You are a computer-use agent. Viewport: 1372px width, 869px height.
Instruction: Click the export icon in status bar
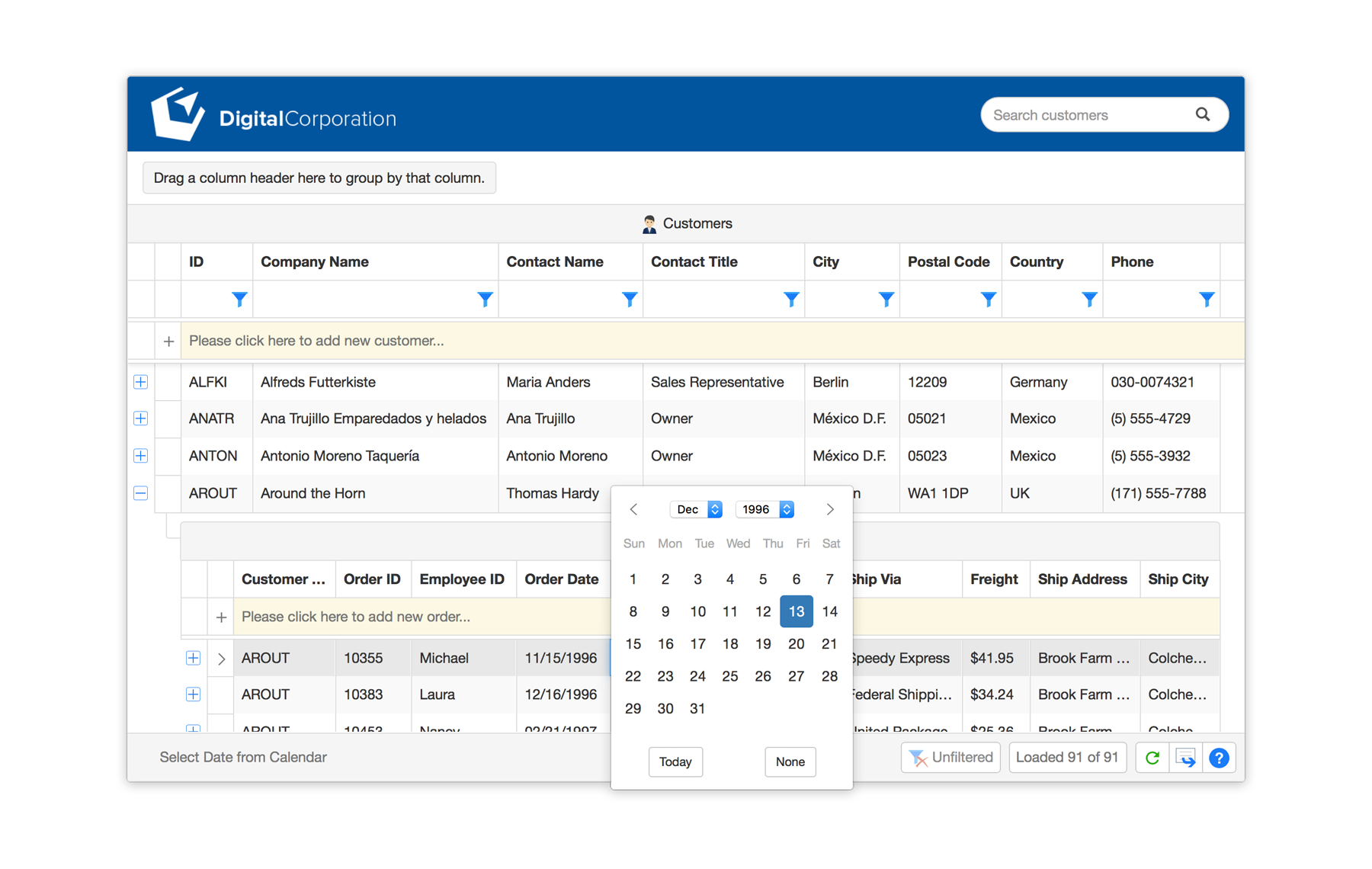pyautogui.click(x=1185, y=758)
